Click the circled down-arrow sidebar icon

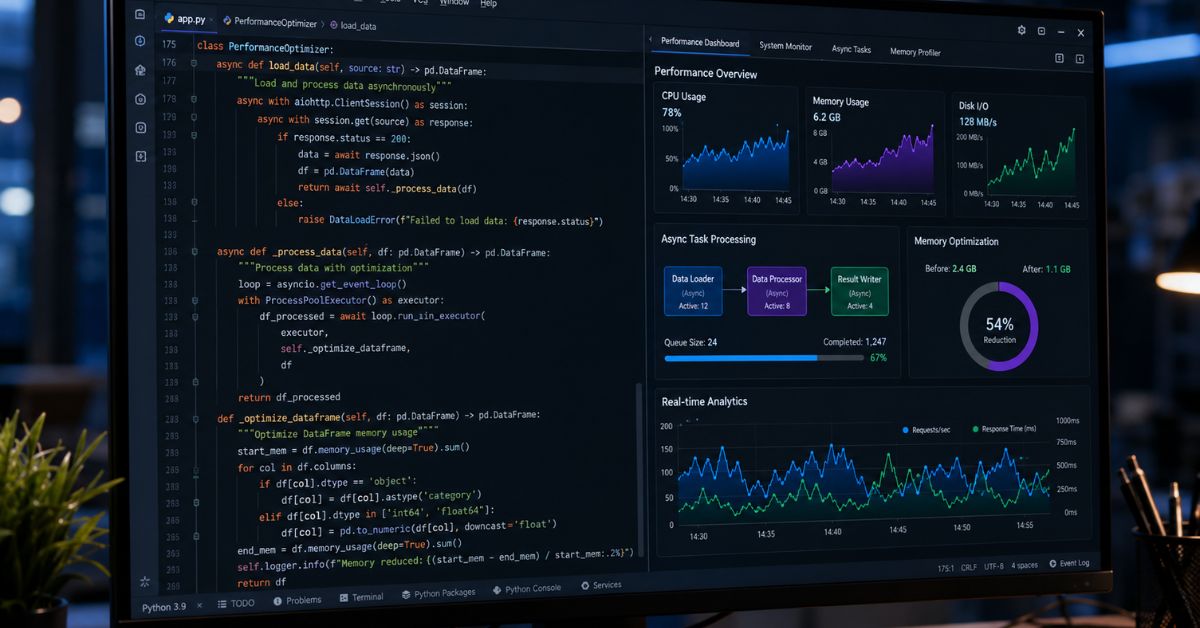(140, 41)
